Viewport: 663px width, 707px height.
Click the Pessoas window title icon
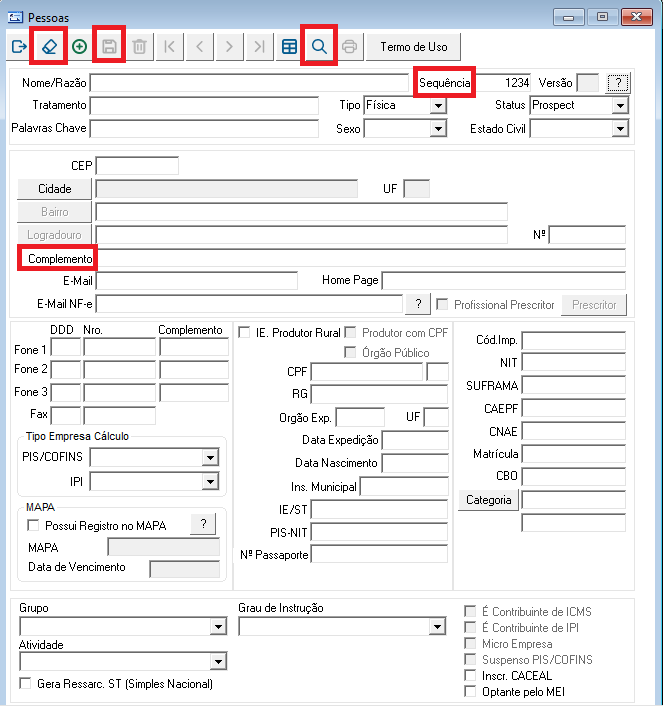tap(15, 18)
